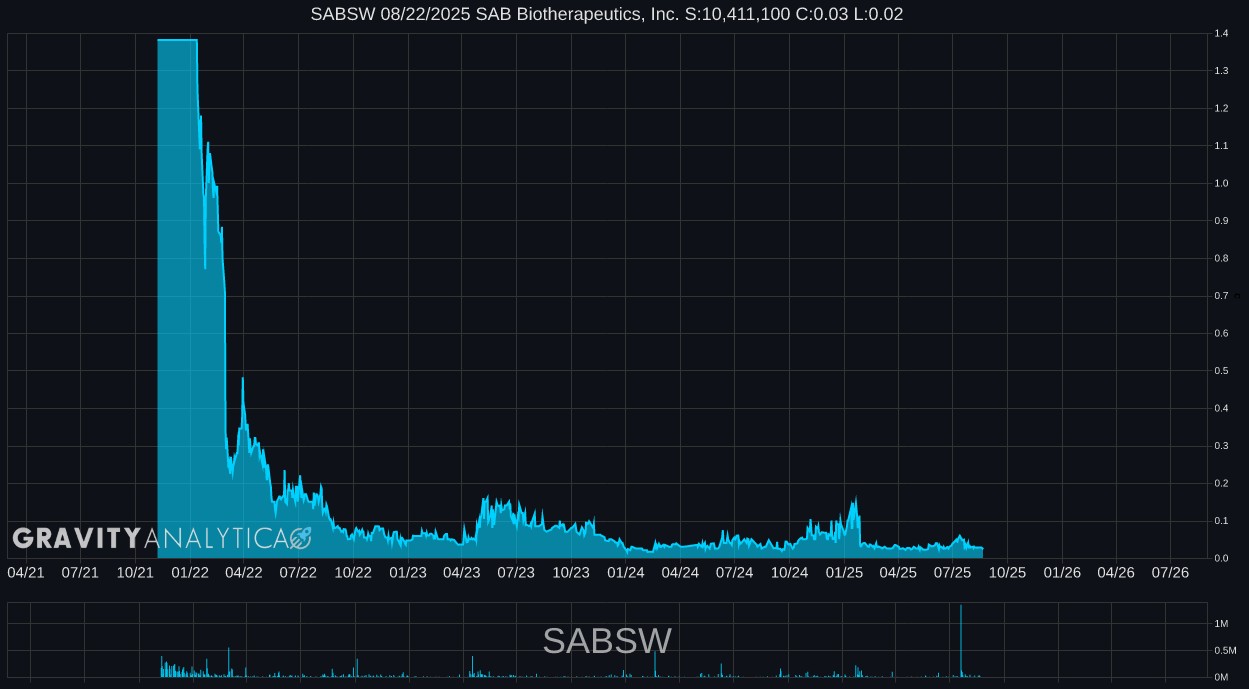The width and height of the screenshot is (1249, 689).
Task: Click the 04/24 date label on x-axis
Action: coord(680,572)
